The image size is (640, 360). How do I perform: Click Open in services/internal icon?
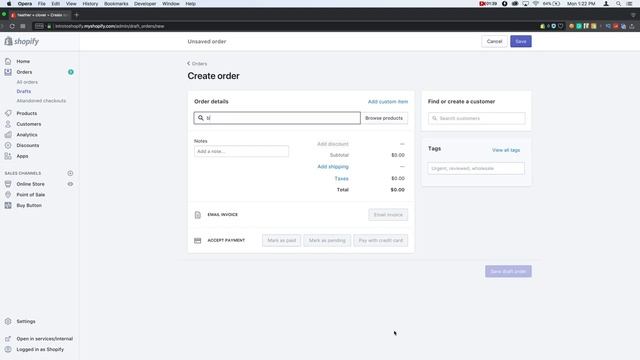point(8,339)
